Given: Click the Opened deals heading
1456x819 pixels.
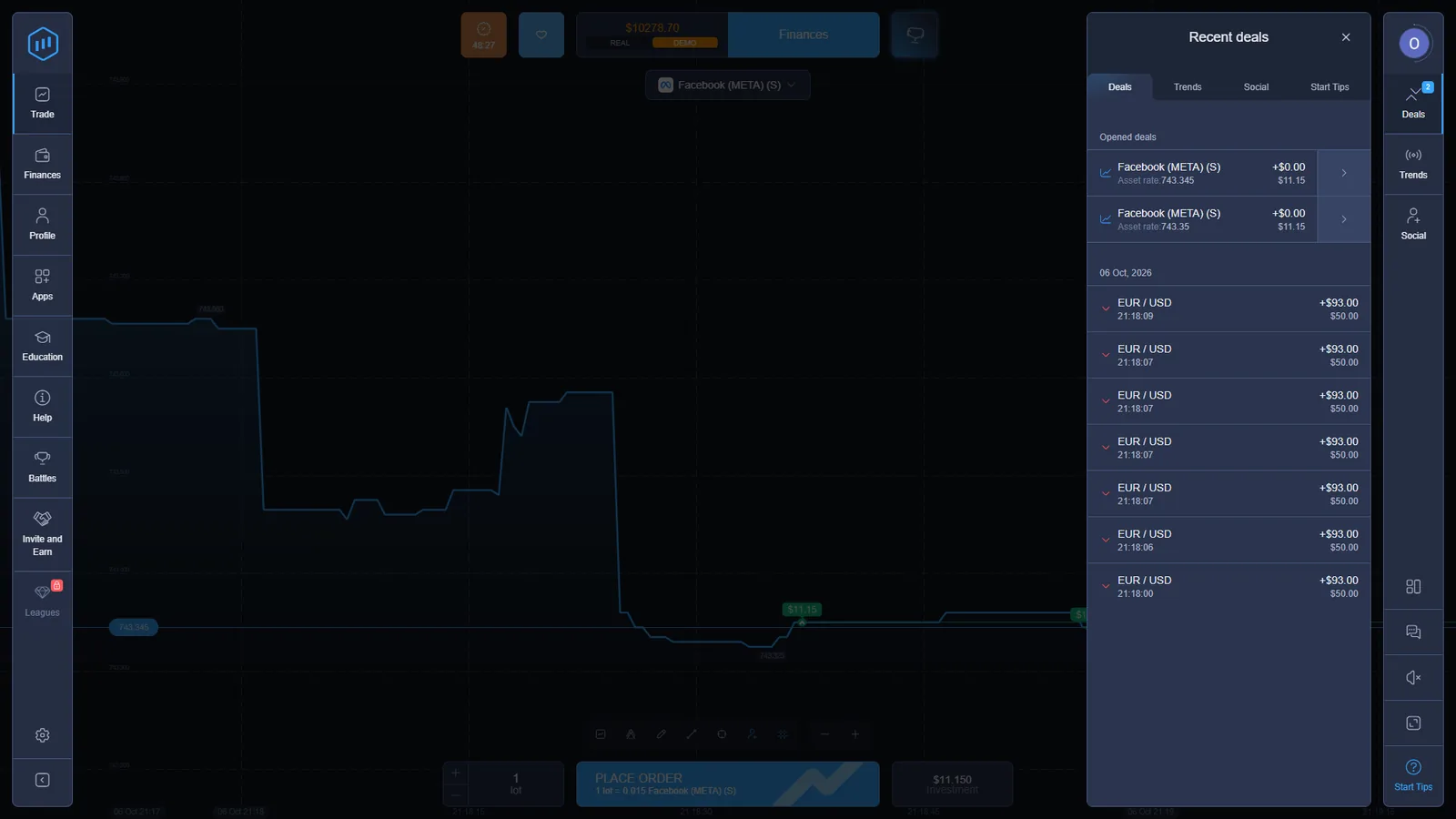Looking at the screenshot, I should 1127,137.
